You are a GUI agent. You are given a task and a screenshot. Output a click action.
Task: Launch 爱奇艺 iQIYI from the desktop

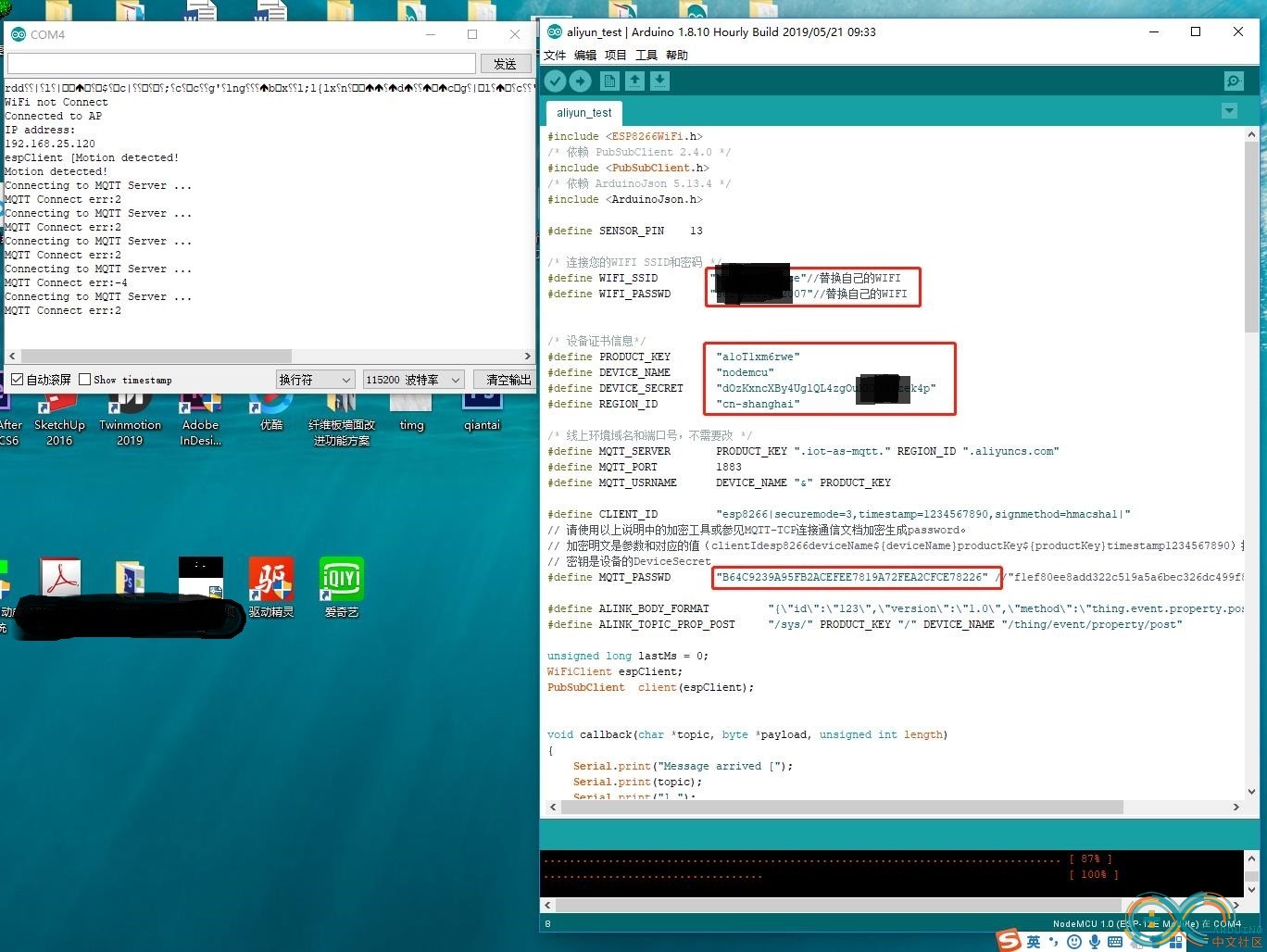point(341,587)
